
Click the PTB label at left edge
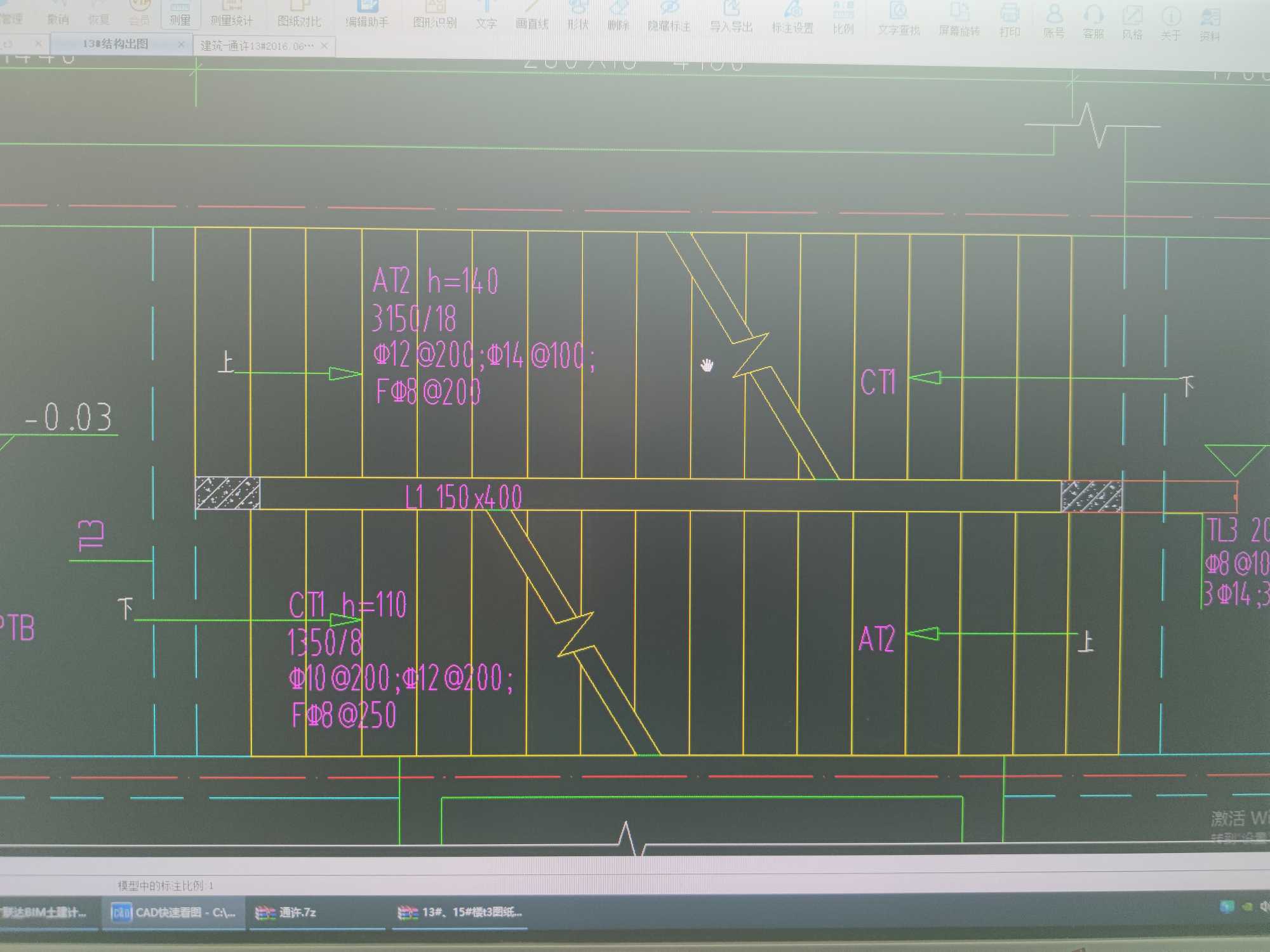point(17,628)
